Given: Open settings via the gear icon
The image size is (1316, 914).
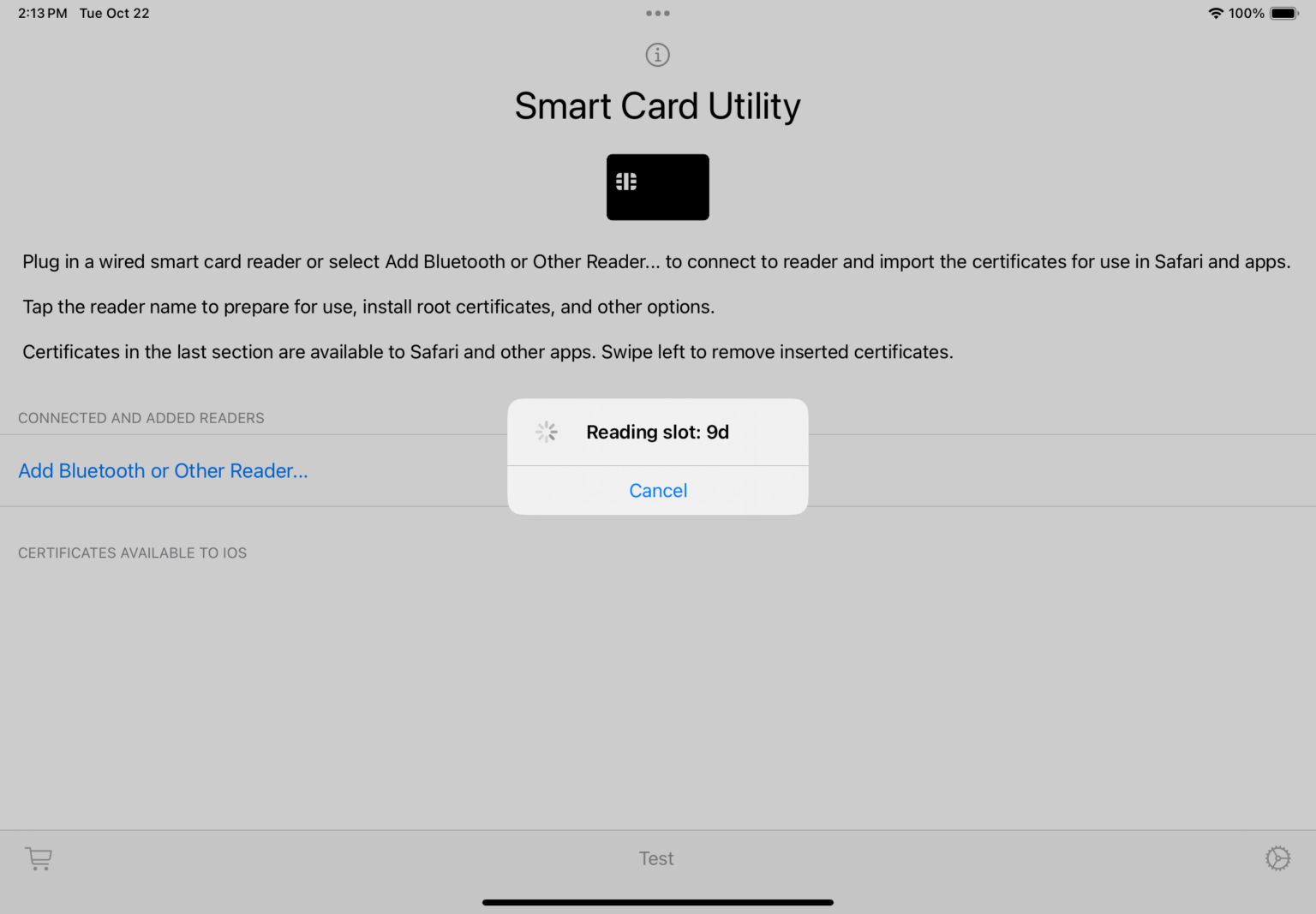Looking at the screenshot, I should click(1277, 858).
